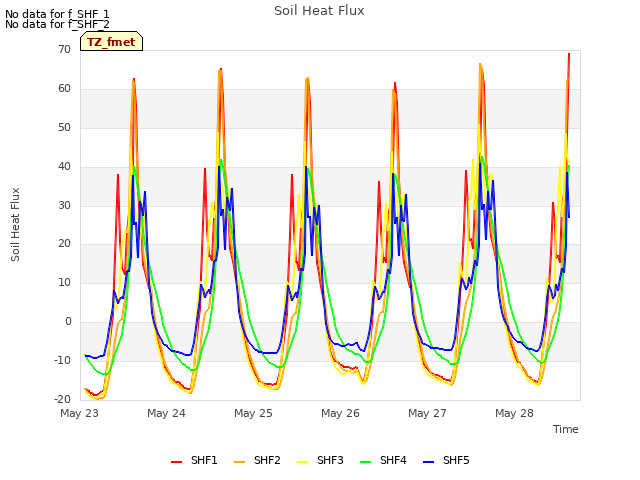Click the 40 y-axis tick label
The height and width of the screenshot is (480, 640).
pos(64,167)
